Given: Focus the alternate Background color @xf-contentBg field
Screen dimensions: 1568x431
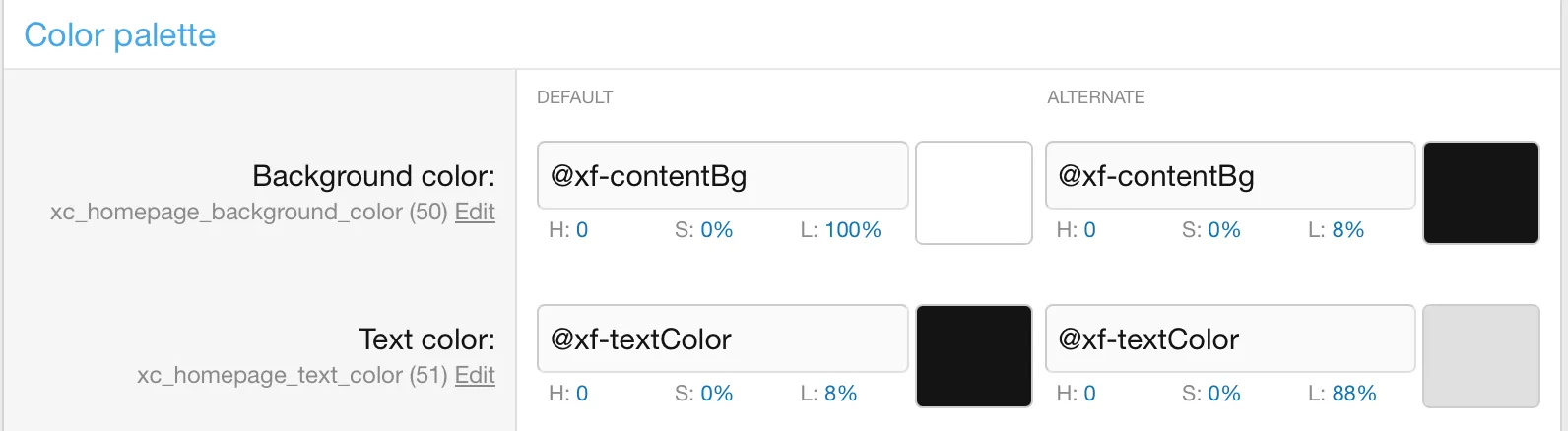Looking at the screenshot, I should pyautogui.click(x=1229, y=176).
